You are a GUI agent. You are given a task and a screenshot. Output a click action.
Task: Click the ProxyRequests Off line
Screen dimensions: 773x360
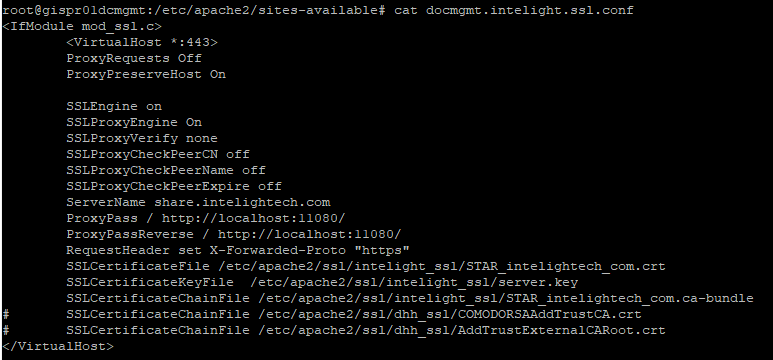[134, 58]
